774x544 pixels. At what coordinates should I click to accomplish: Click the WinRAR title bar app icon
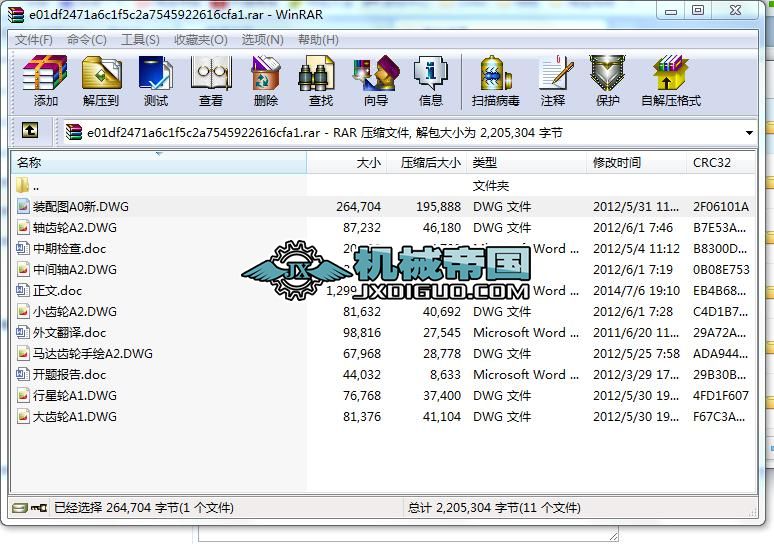(16, 15)
